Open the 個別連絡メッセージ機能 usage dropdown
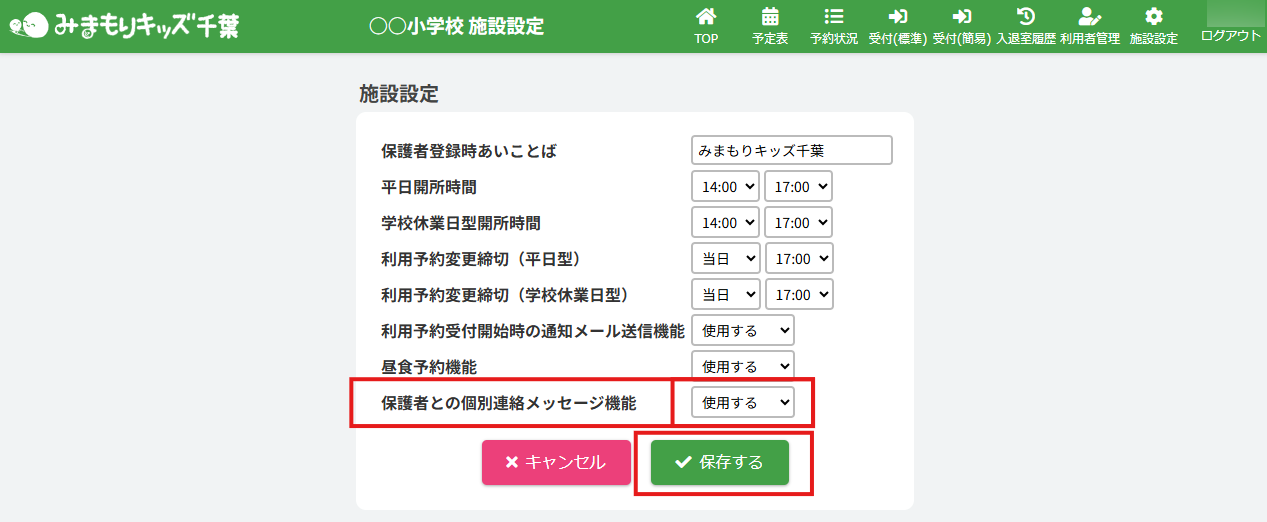 pos(742,402)
